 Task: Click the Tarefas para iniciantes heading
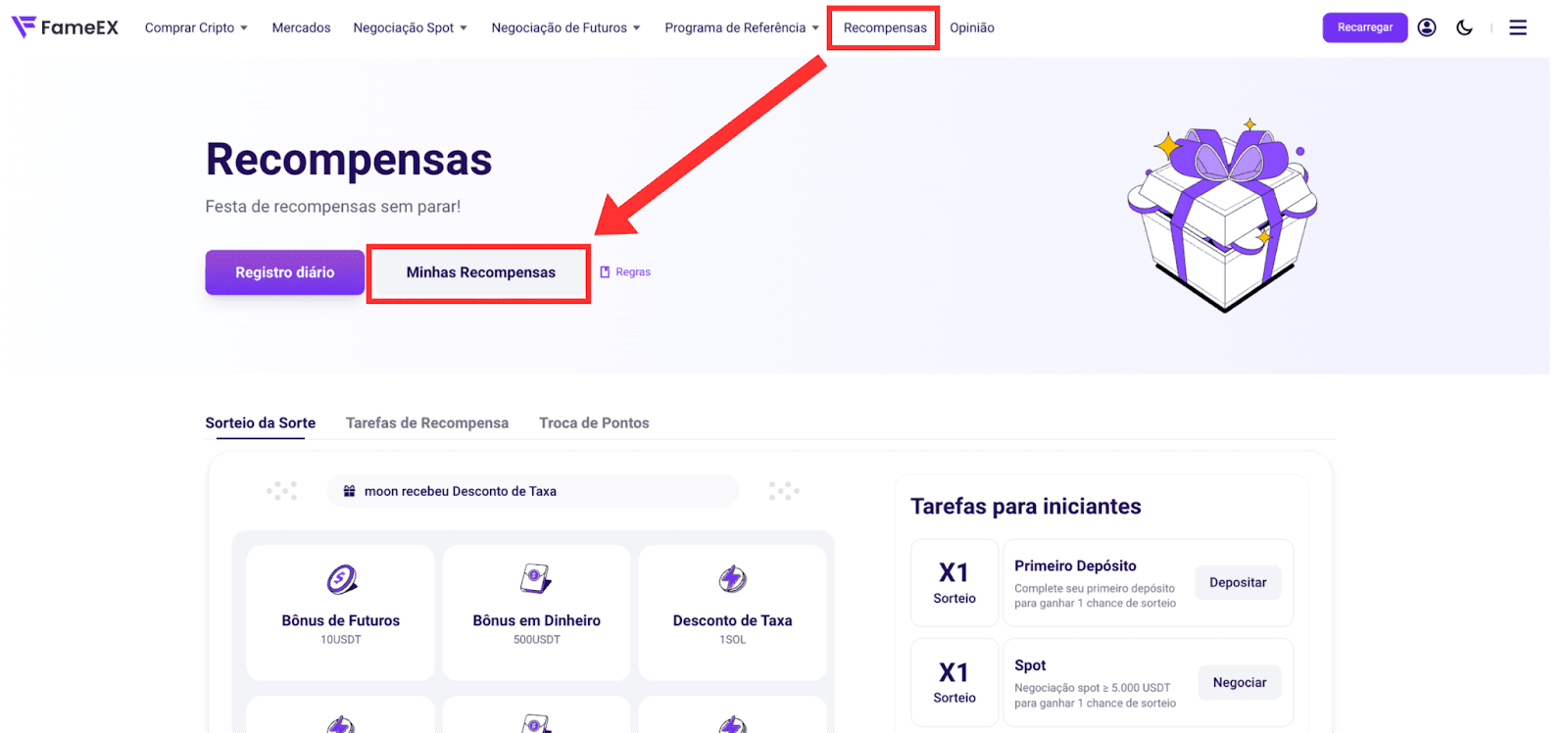tap(1026, 507)
